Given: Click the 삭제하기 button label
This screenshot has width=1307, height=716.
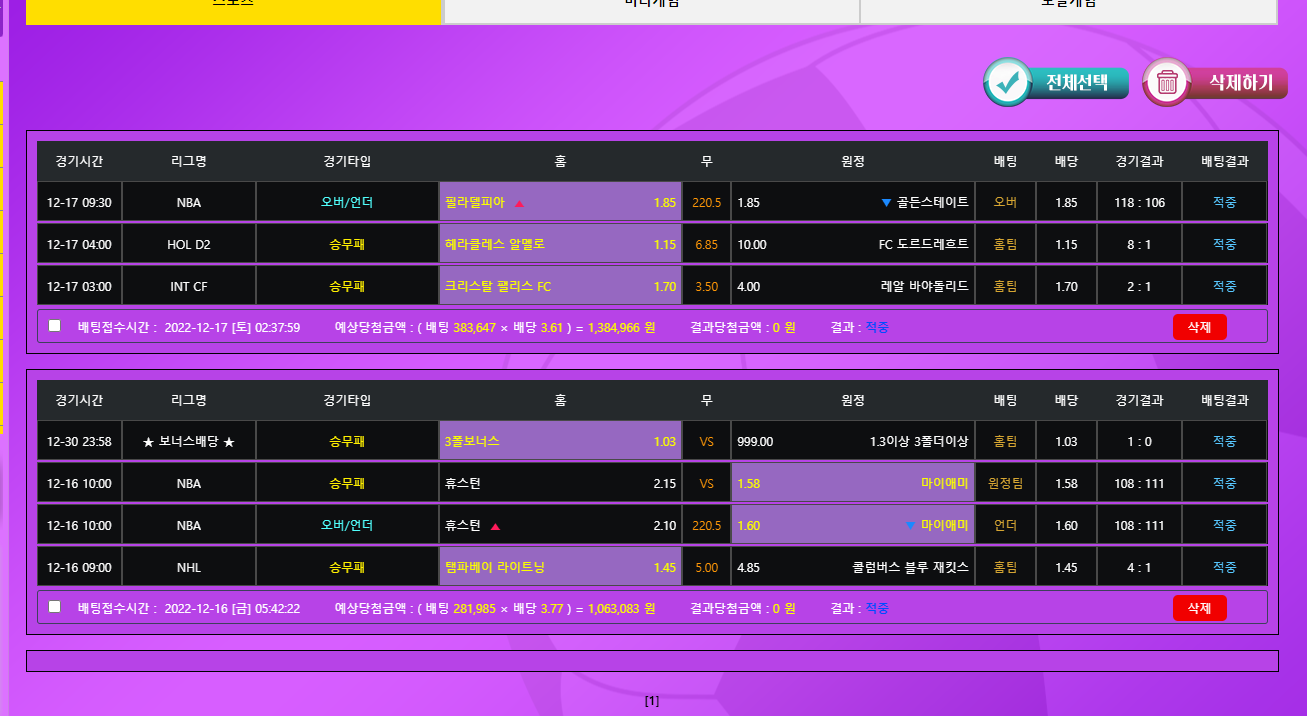Looking at the screenshot, I should [x=1240, y=82].
